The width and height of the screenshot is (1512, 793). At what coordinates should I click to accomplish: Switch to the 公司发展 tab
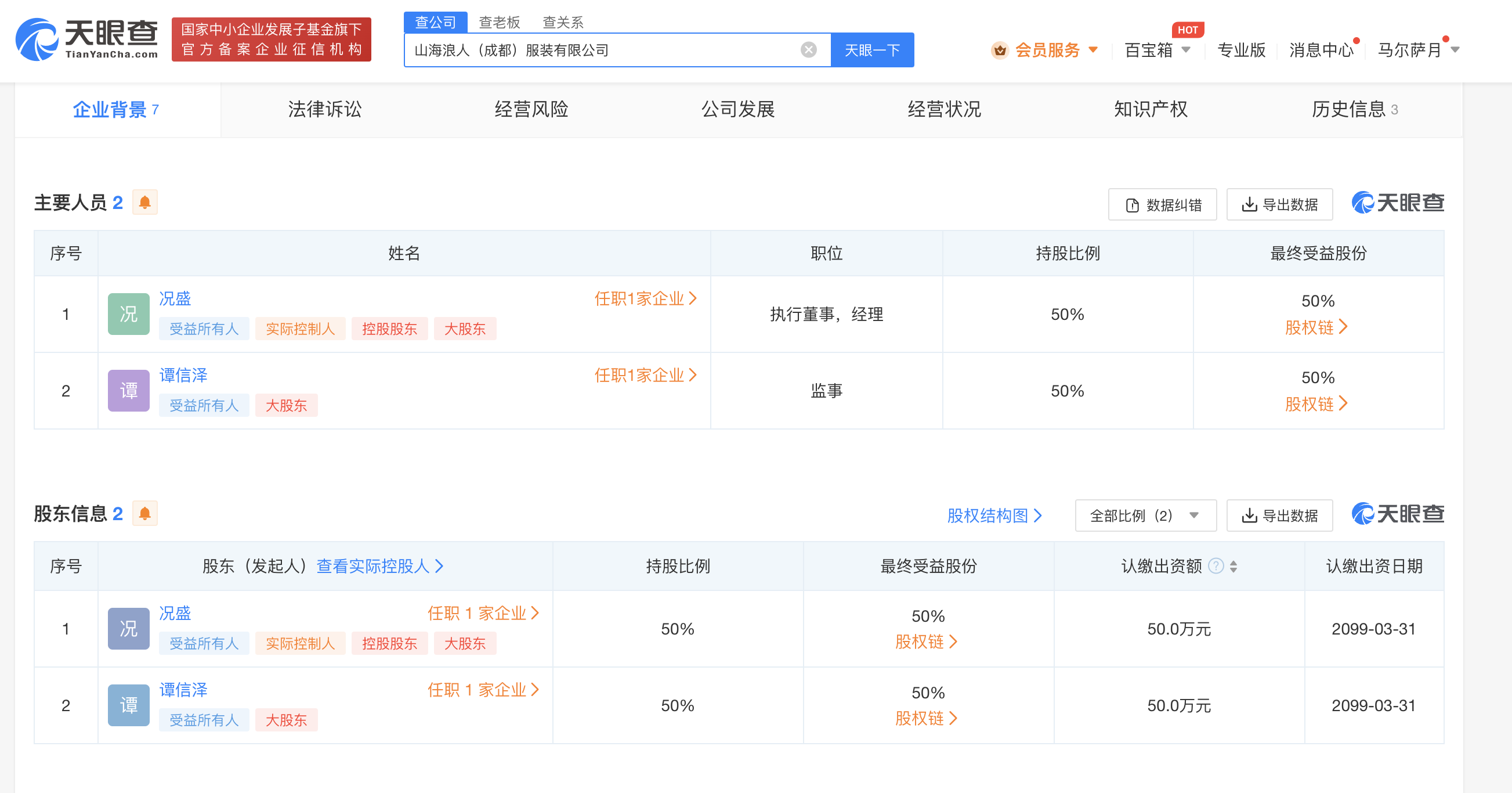pos(738,109)
